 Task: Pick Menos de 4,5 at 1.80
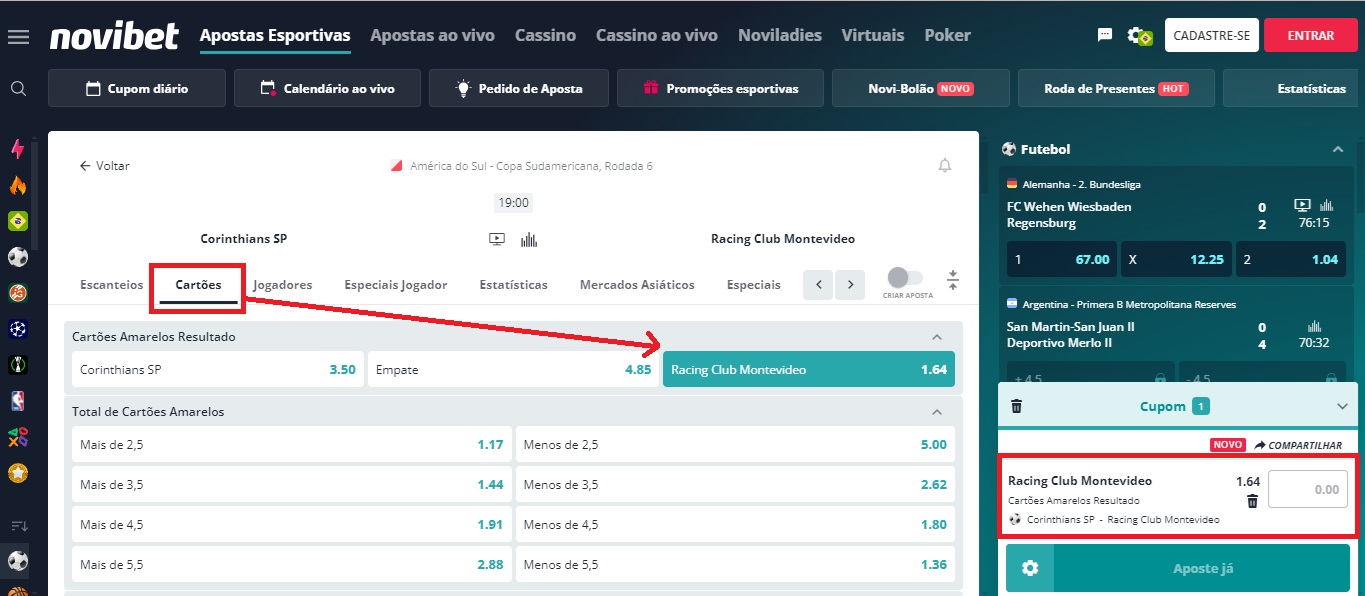pyautogui.click(x=735, y=524)
